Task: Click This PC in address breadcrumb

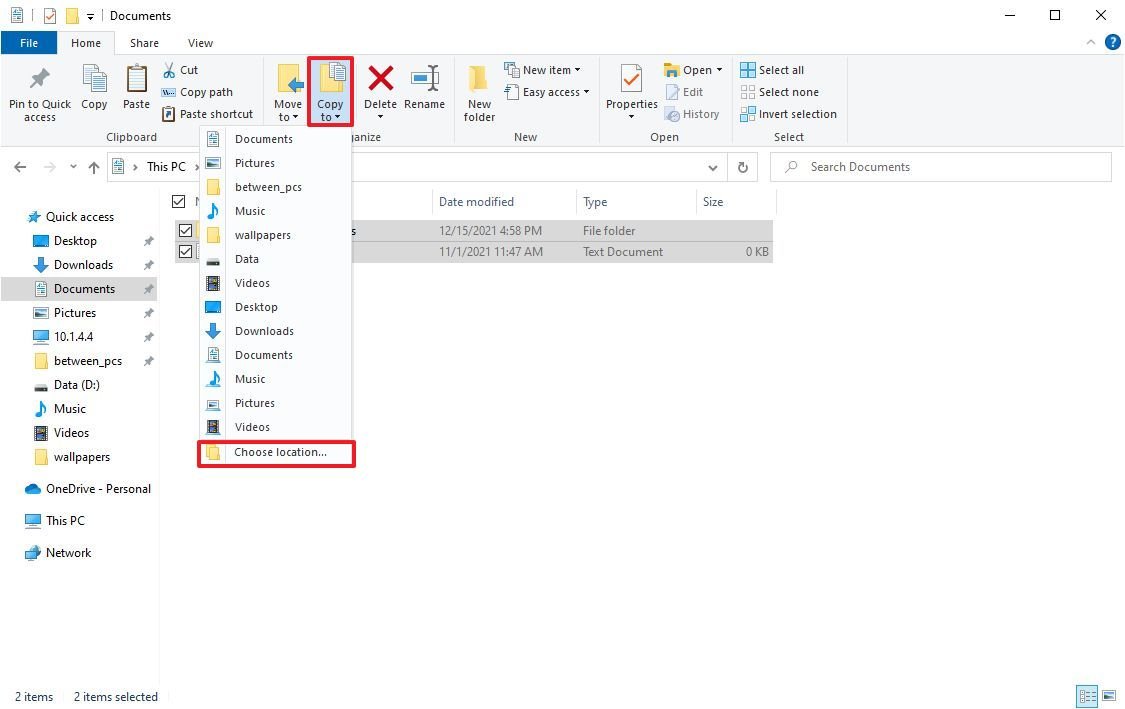Action: point(166,166)
